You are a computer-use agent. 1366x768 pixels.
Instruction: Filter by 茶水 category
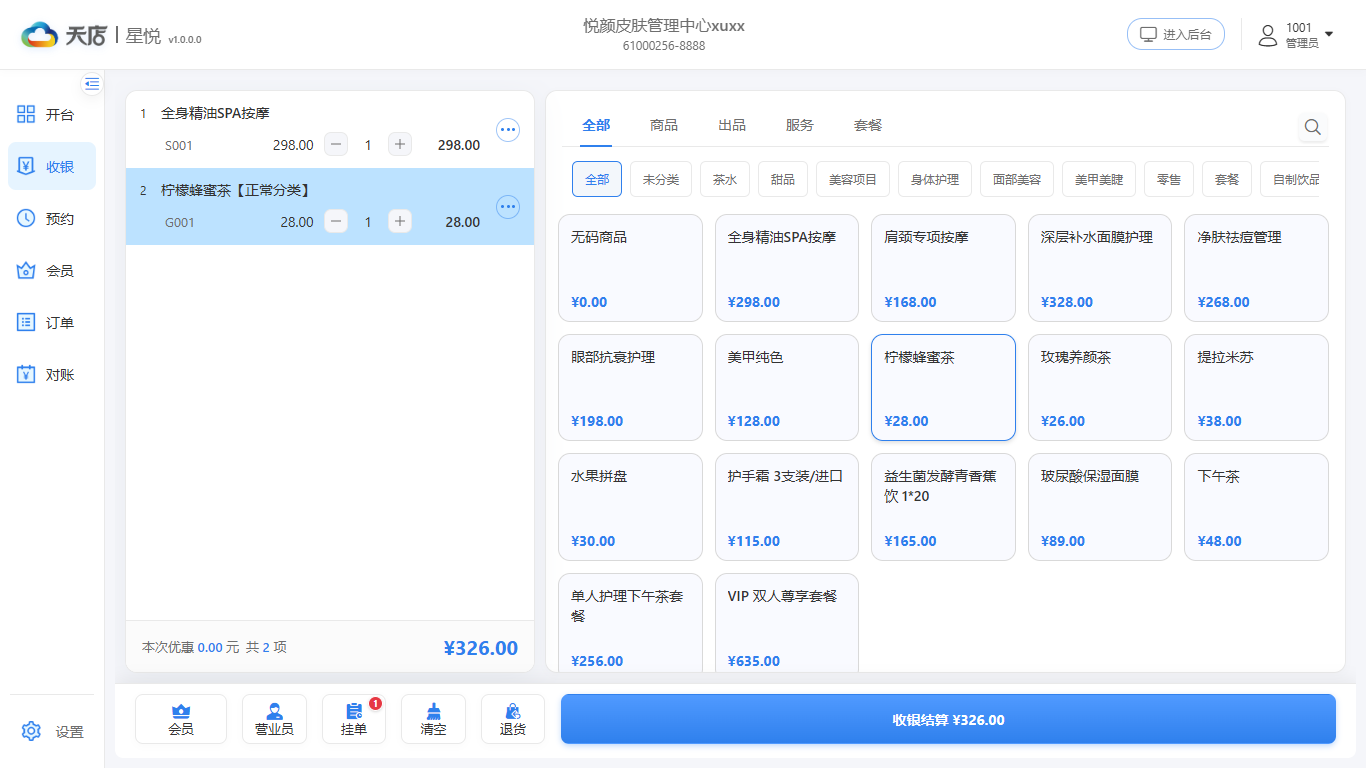coord(725,180)
